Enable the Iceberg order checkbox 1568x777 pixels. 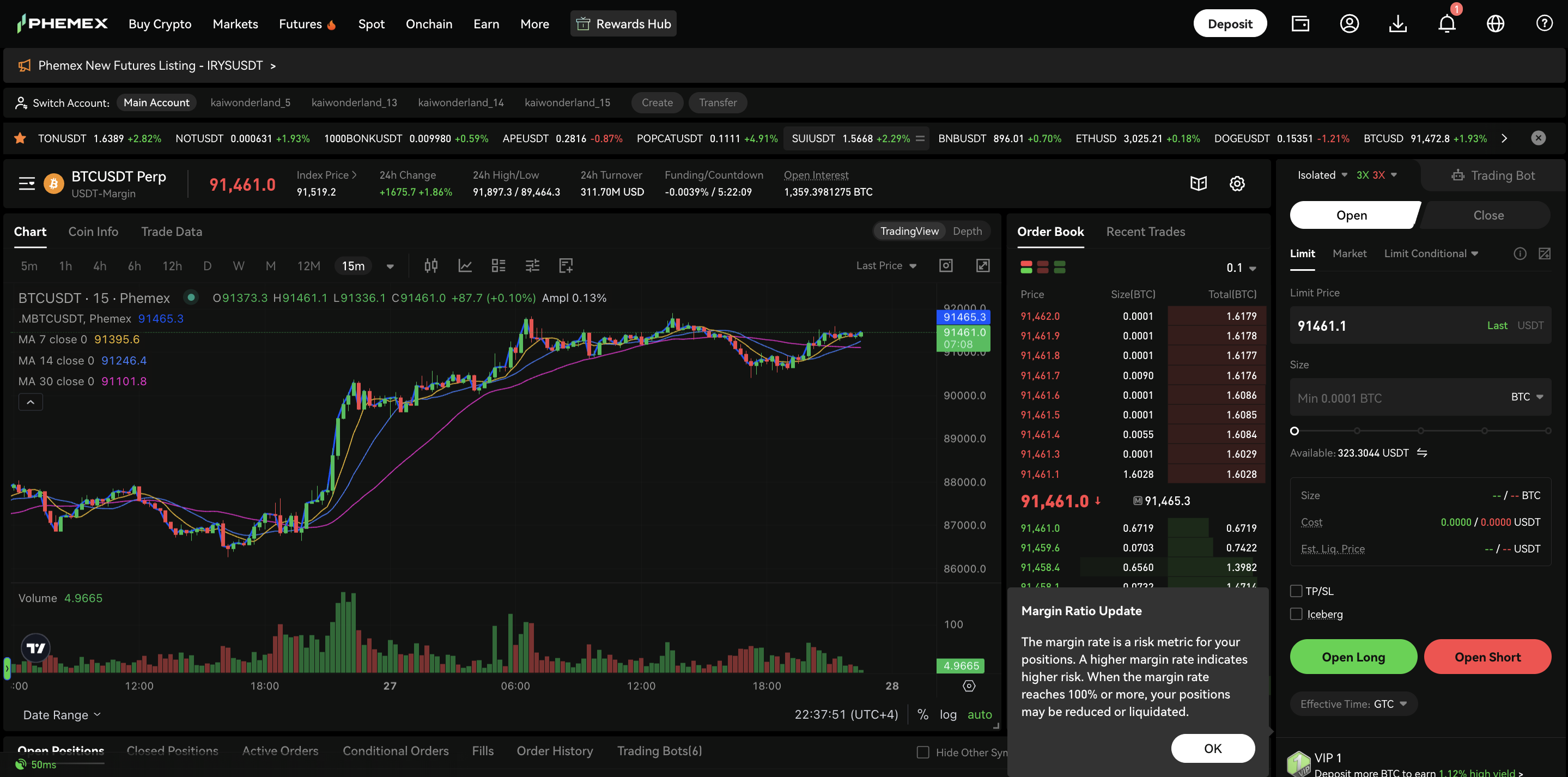click(x=1296, y=614)
